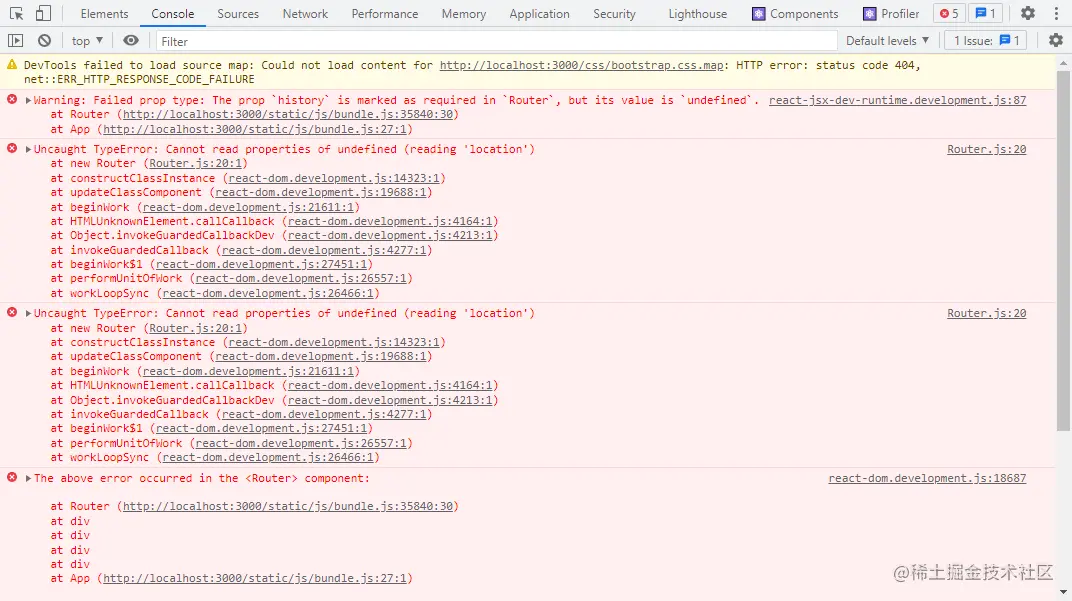Open second Router.js:20 source link on right
Viewport: 1072px width, 601px height.
[x=987, y=313]
